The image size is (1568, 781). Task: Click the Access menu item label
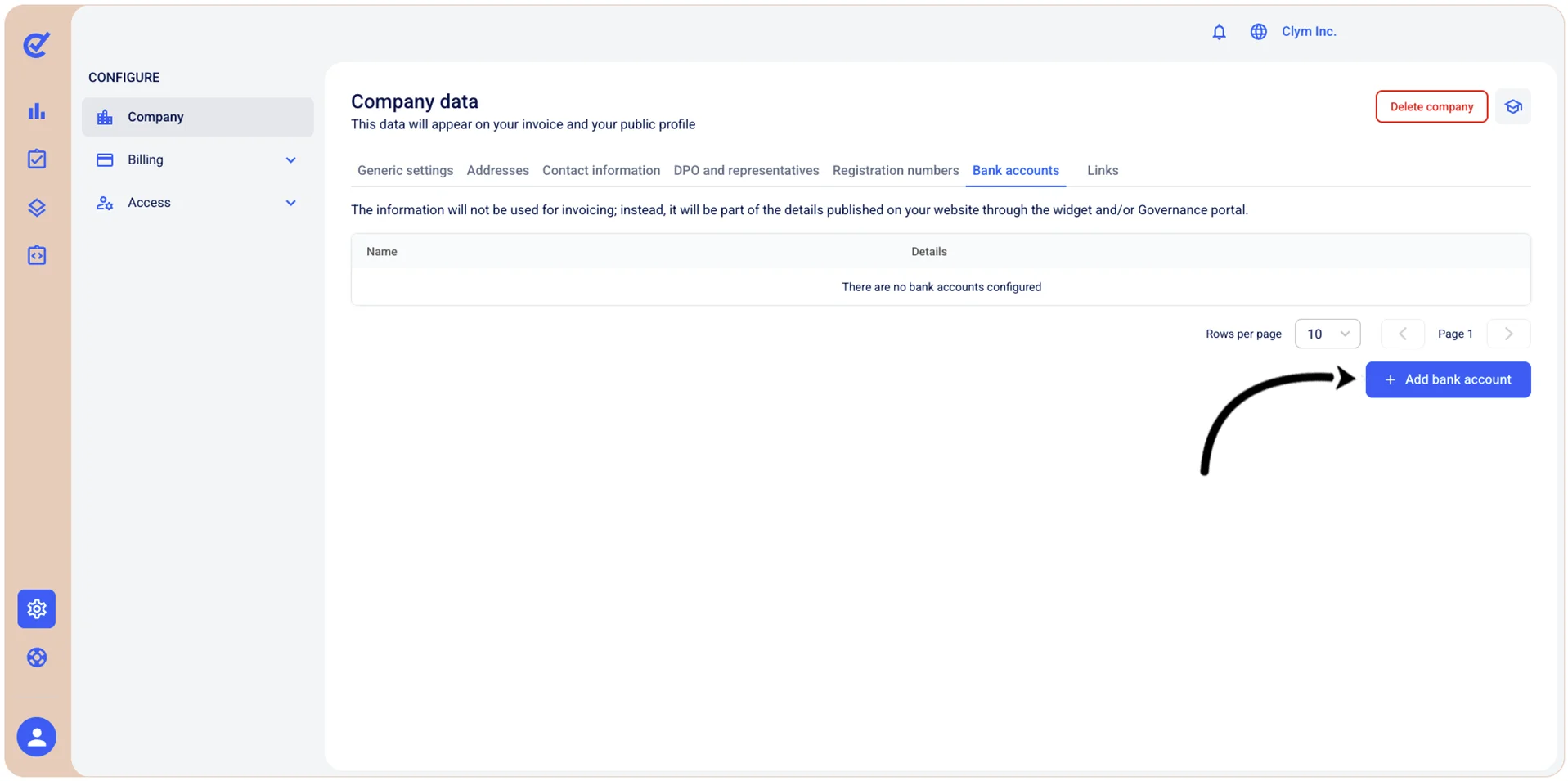point(149,202)
